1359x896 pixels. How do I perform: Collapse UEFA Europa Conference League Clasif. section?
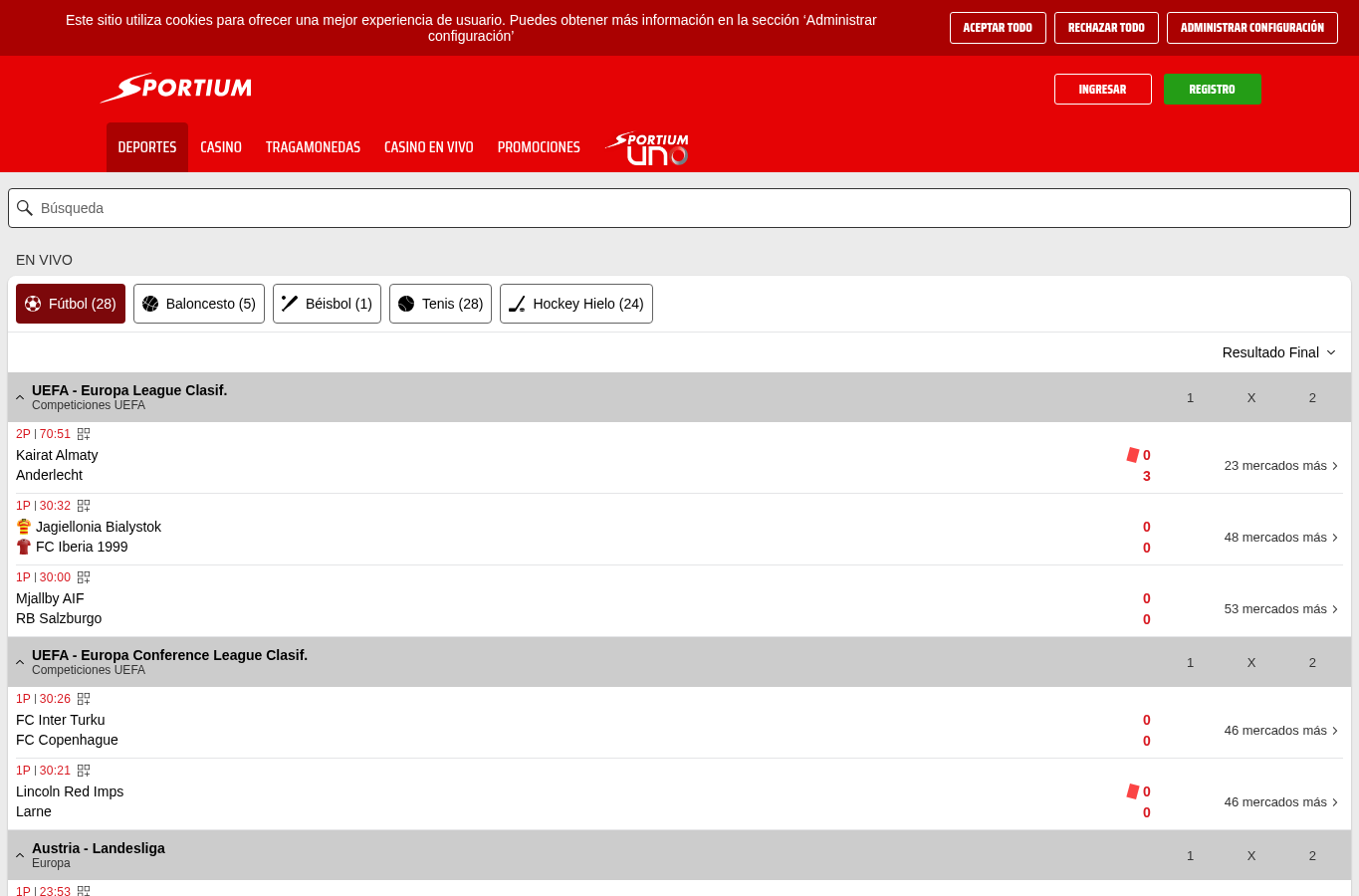click(x=20, y=662)
